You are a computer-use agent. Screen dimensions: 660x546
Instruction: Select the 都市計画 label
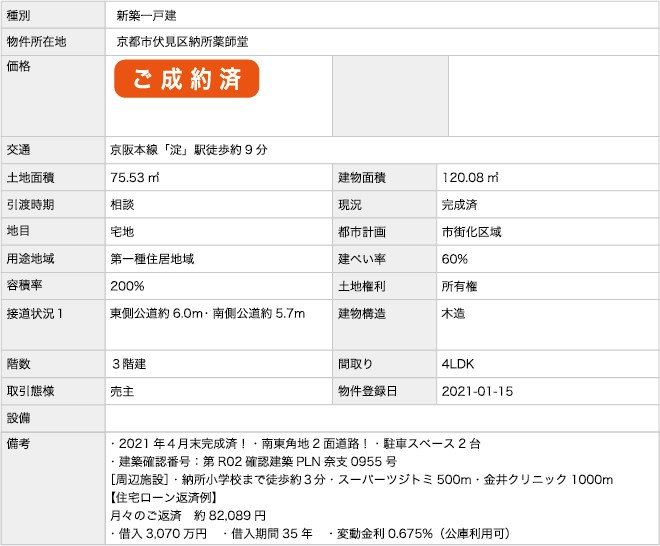pos(362,232)
